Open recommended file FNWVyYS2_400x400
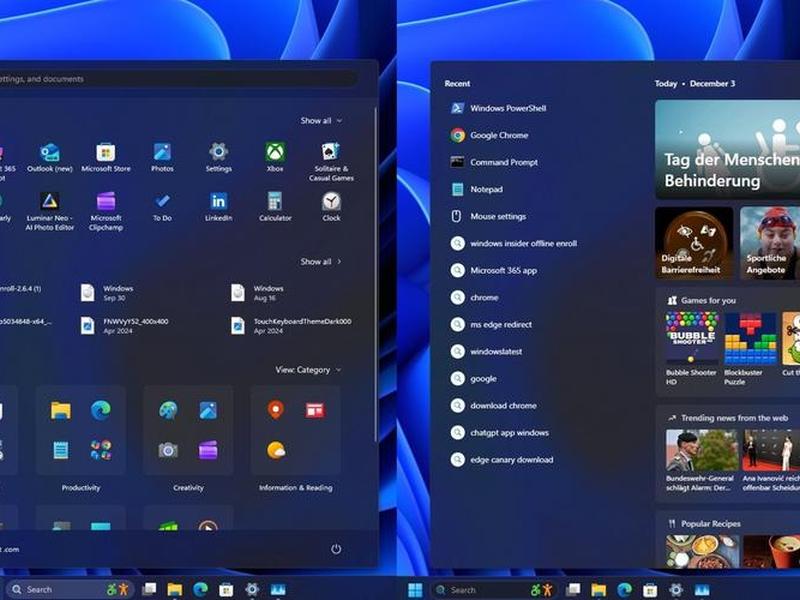The width and height of the screenshot is (800, 600). pos(124,326)
